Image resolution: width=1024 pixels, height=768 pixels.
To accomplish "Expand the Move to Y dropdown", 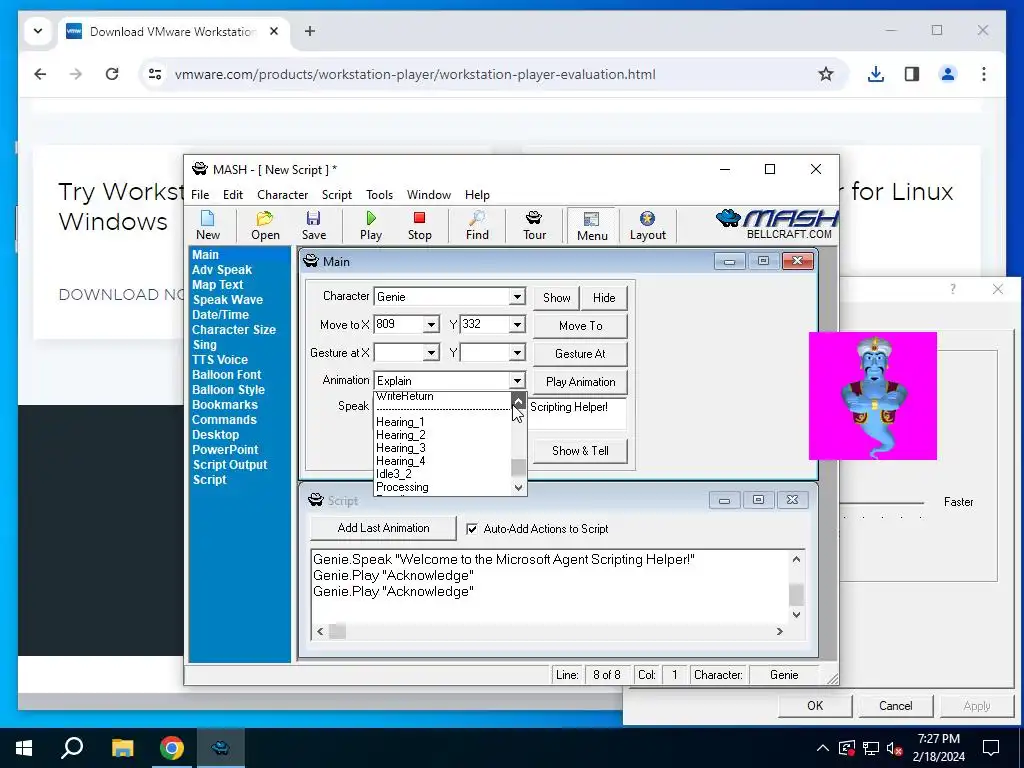I will click(517, 325).
